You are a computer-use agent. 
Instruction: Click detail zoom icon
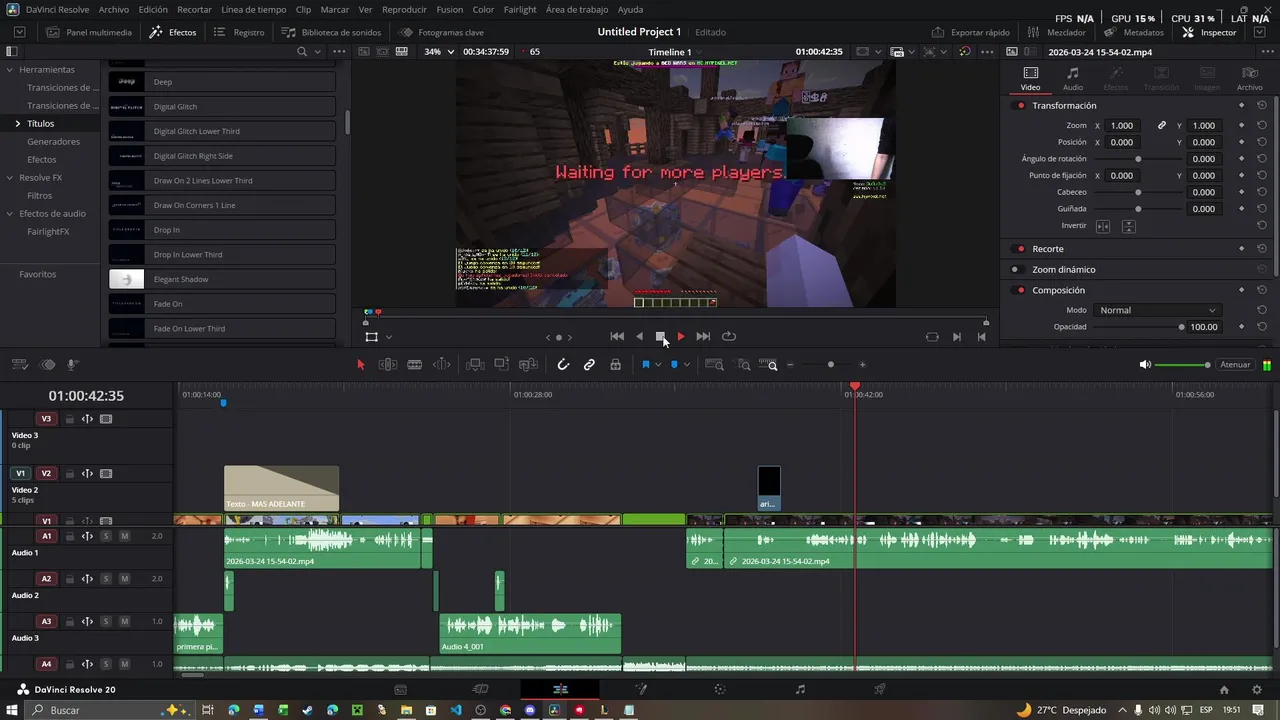point(743,365)
